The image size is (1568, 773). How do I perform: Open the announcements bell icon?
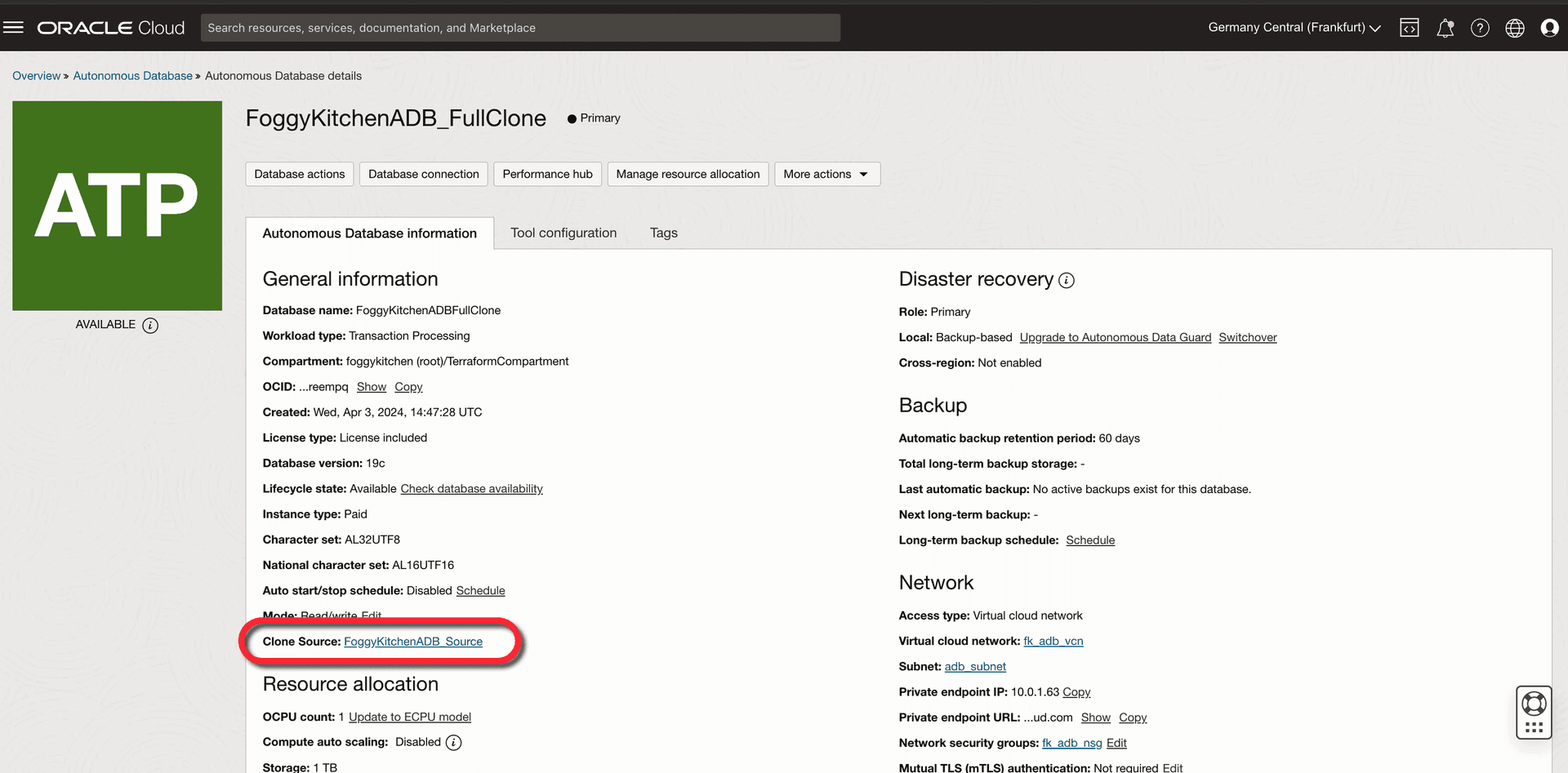click(x=1445, y=28)
